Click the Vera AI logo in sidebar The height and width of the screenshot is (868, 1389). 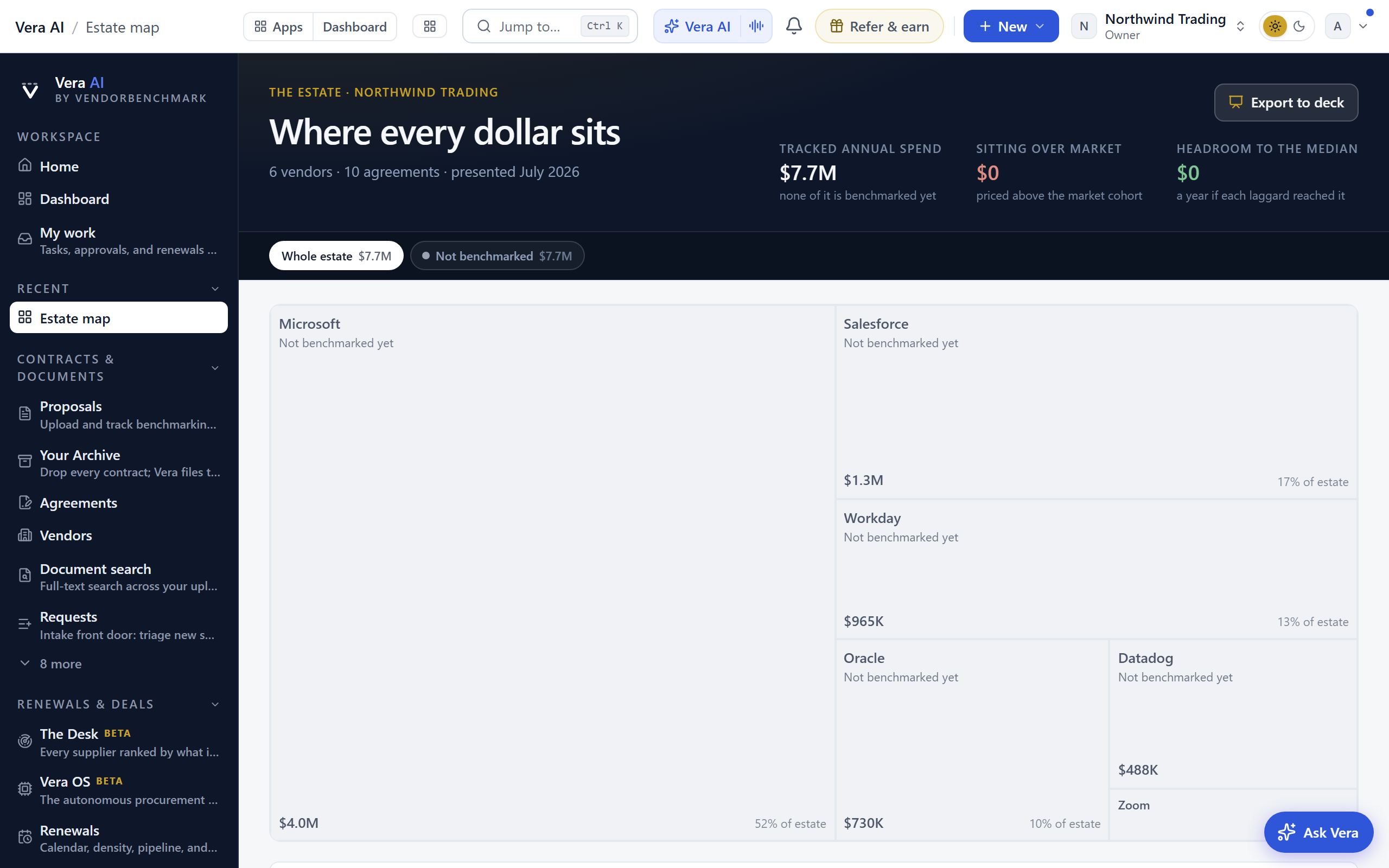point(30,90)
